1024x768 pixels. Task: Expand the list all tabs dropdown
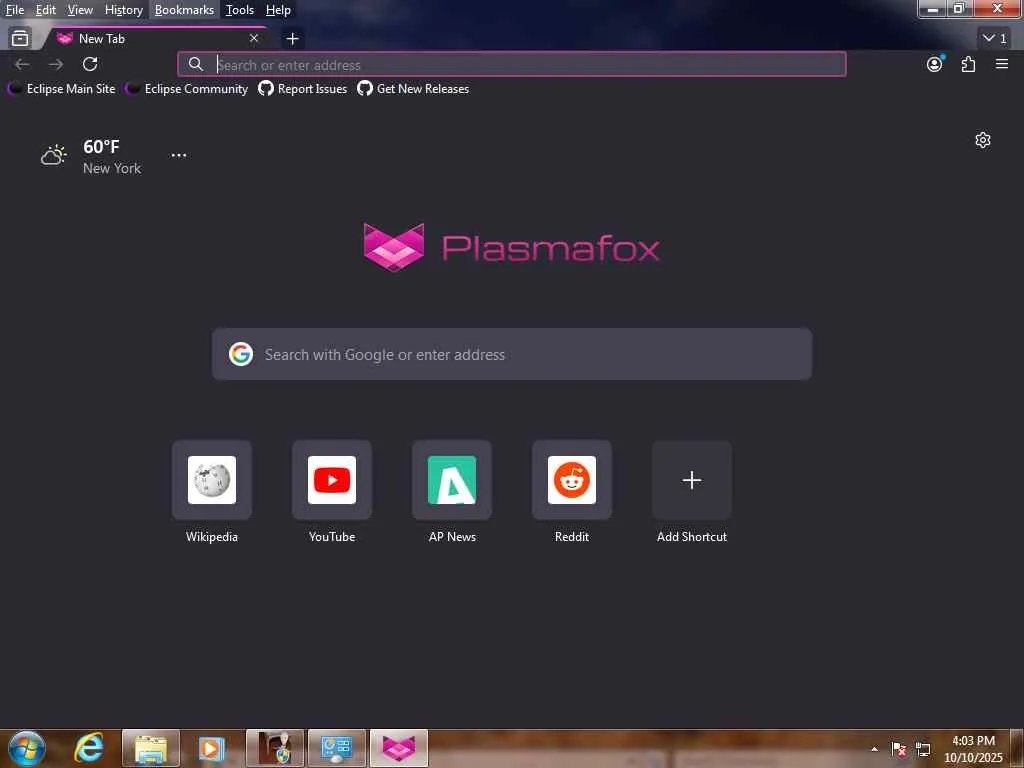pos(995,39)
